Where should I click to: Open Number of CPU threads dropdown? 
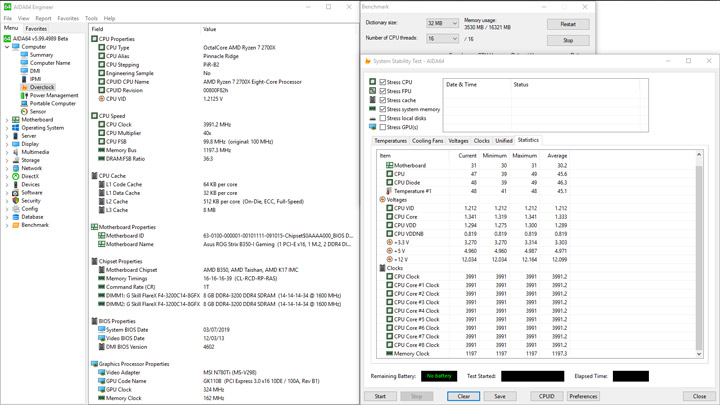click(442, 39)
